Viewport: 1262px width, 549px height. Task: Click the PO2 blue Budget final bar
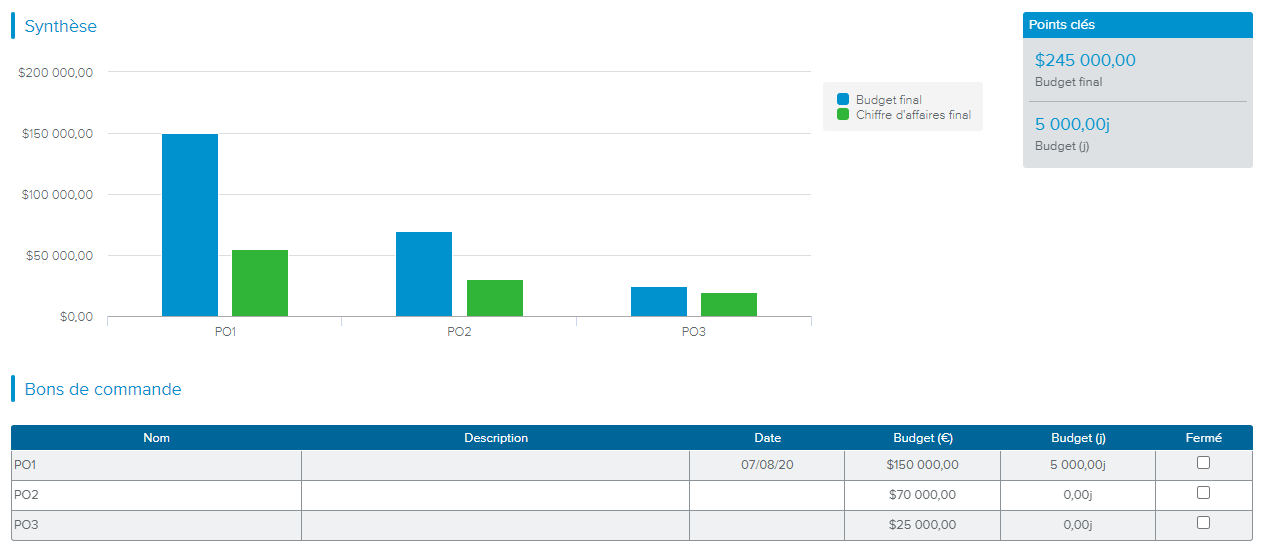click(x=424, y=274)
